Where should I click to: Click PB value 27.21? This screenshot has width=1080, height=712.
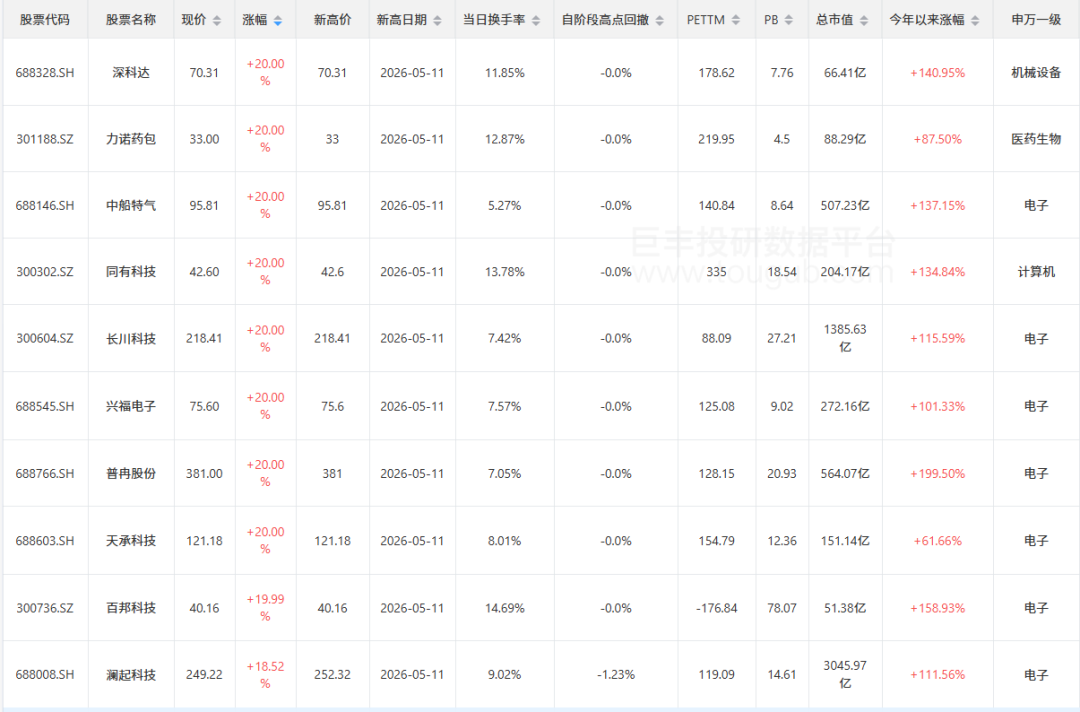[782, 339]
